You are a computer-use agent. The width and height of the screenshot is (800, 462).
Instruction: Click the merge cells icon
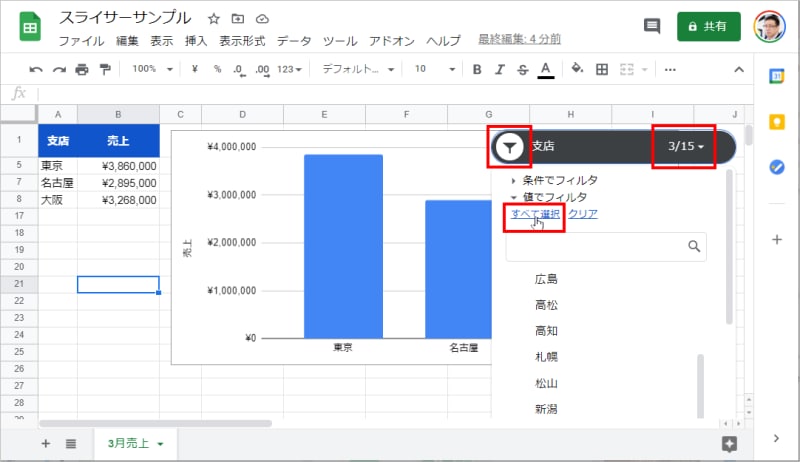(x=627, y=69)
